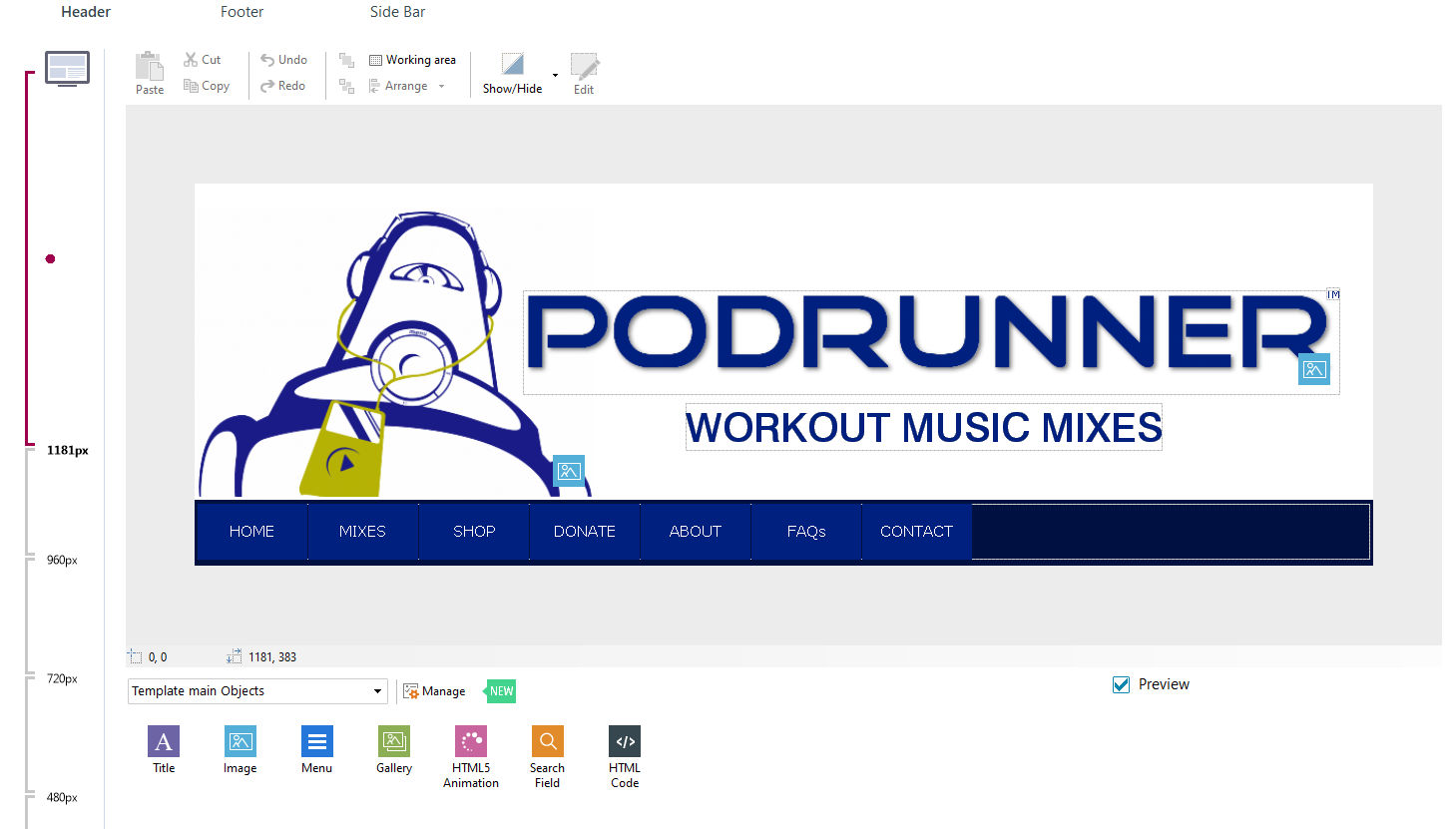This screenshot has height=829, width=1456.
Task: Click the green NEW badge
Action: 500,691
